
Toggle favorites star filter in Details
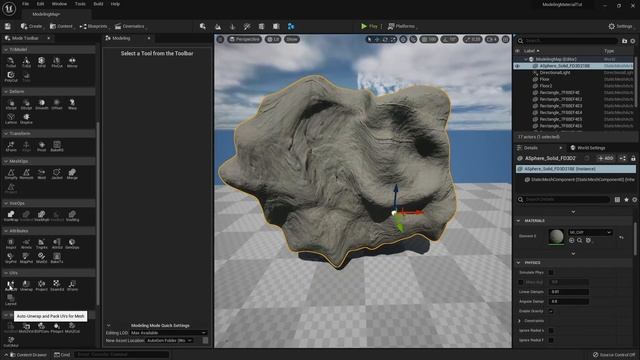pyautogui.click(x=626, y=199)
